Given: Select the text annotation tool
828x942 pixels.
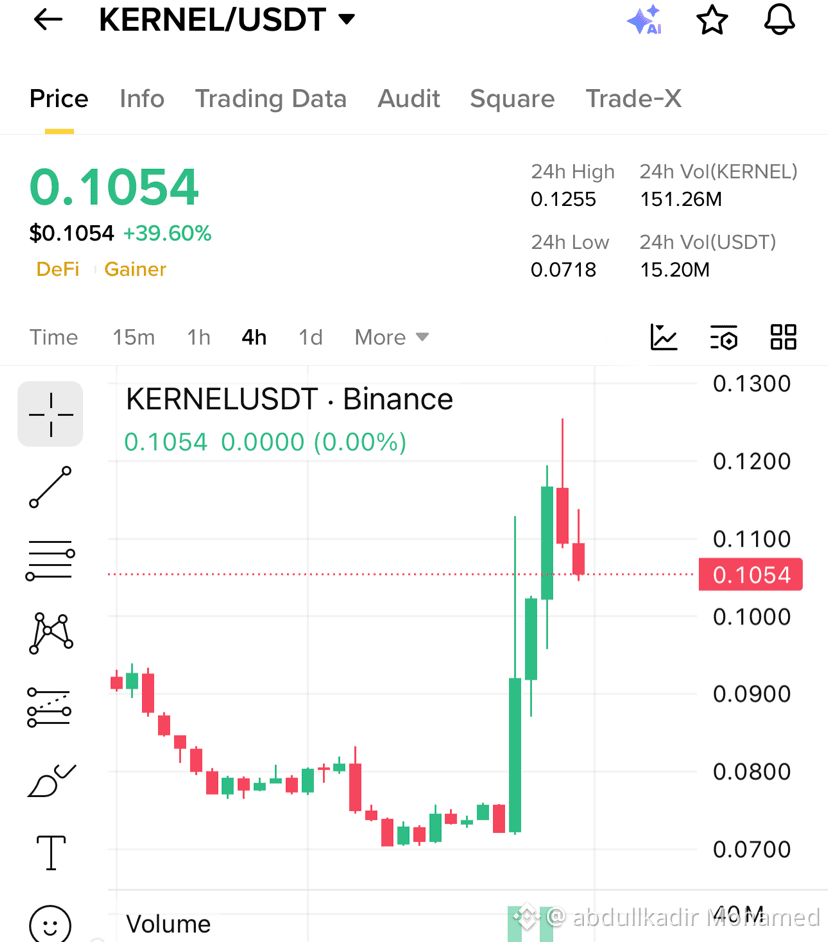Looking at the screenshot, I should tap(51, 852).
